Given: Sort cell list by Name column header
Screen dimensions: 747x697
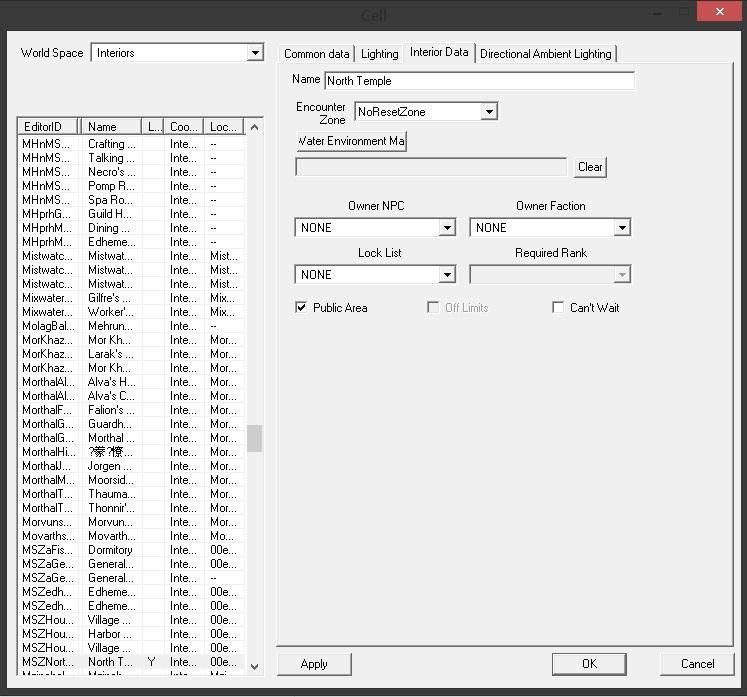Looking at the screenshot, I should pyautogui.click(x=110, y=127).
